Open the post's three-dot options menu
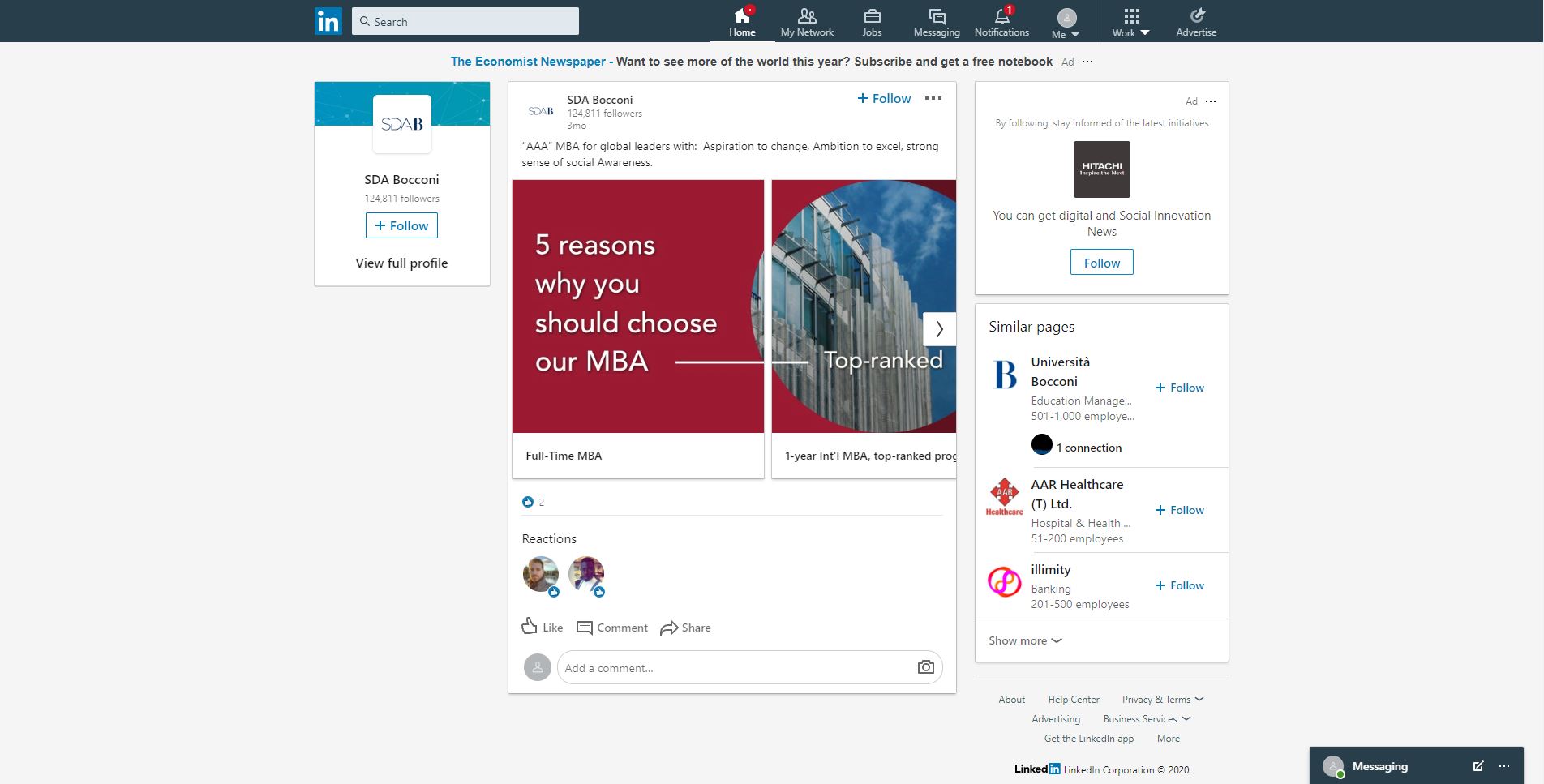Image resolution: width=1544 pixels, height=784 pixels. click(x=933, y=98)
